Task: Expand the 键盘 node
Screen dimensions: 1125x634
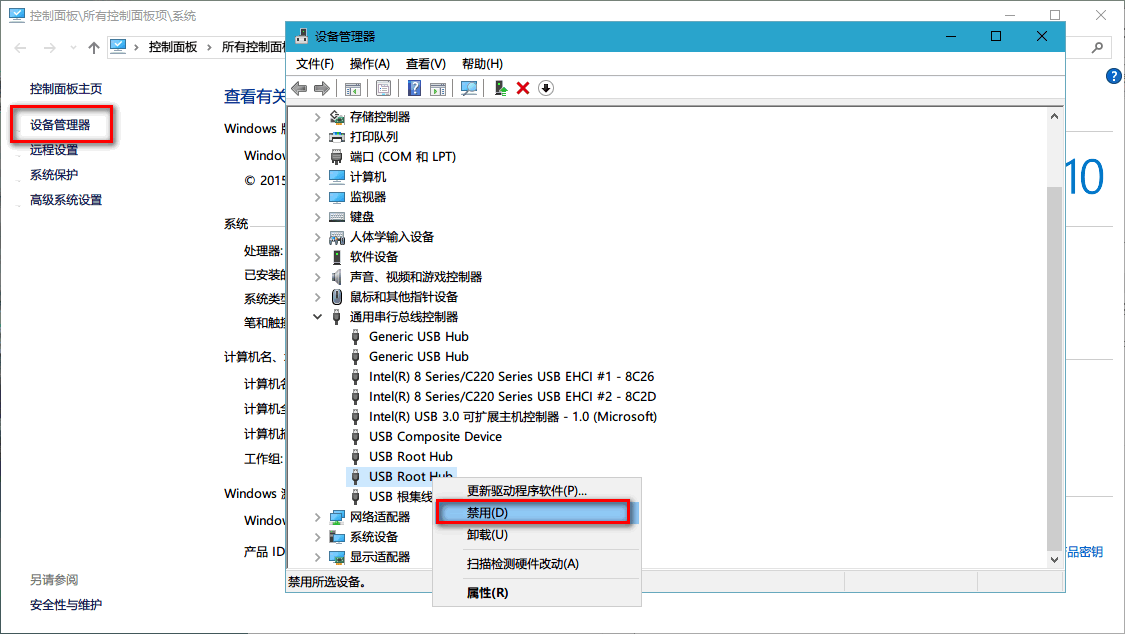Action: (x=317, y=217)
